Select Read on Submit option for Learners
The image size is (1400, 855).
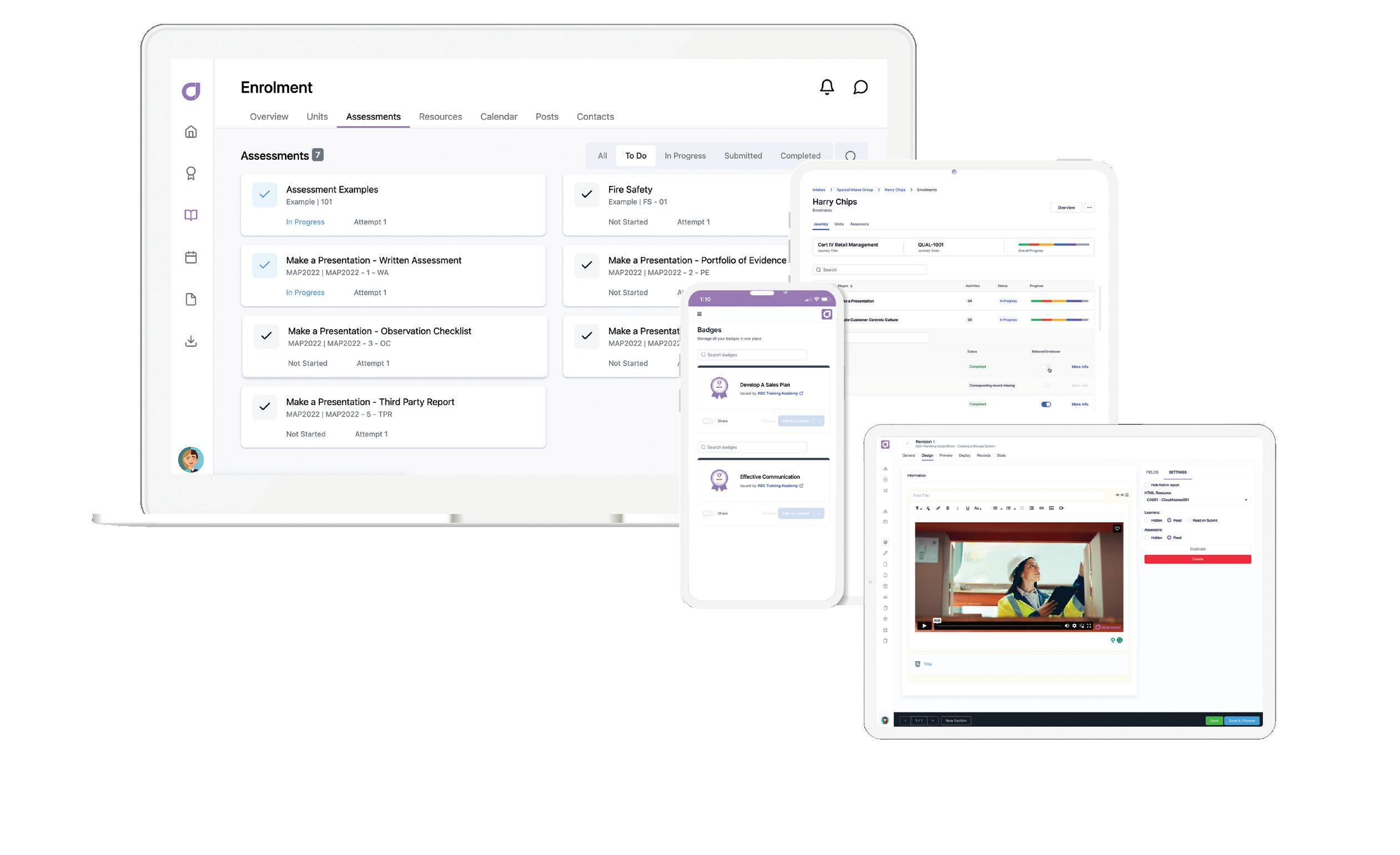(1189, 520)
